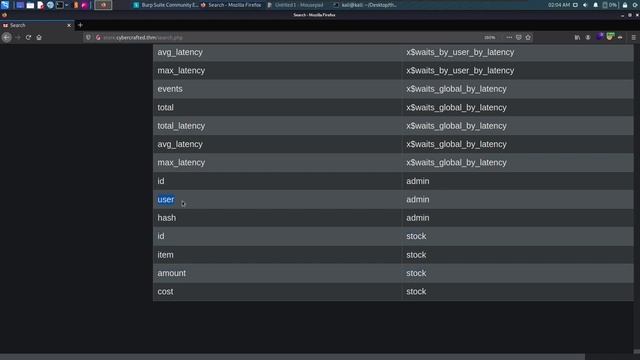Open a new tab with the plus button
The width and height of the screenshot is (640, 360).
(80, 25)
